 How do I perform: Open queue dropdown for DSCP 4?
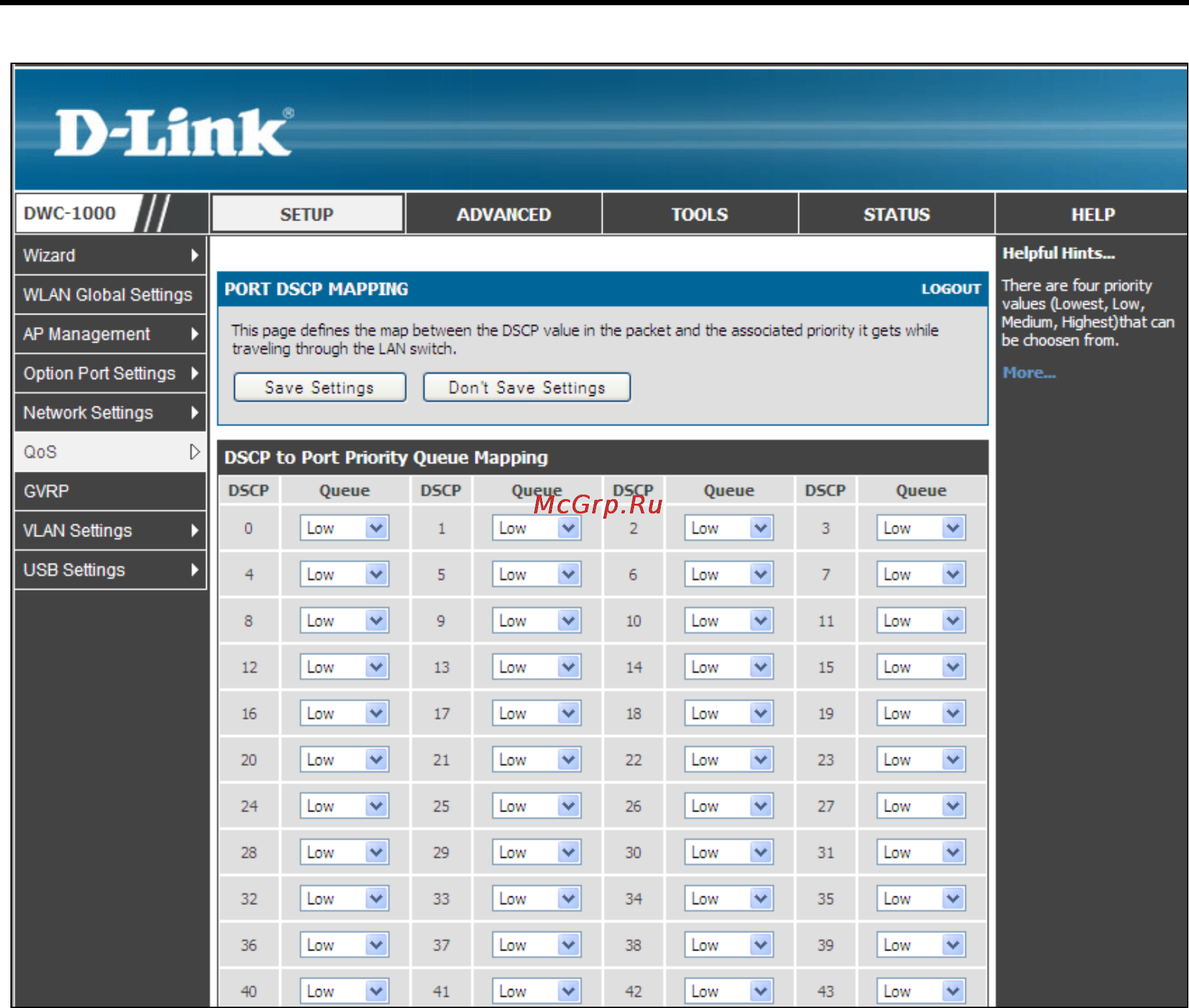coord(344,574)
